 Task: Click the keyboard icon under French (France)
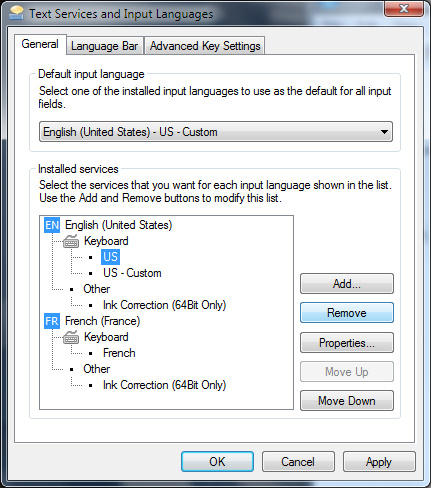coord(71,337)
